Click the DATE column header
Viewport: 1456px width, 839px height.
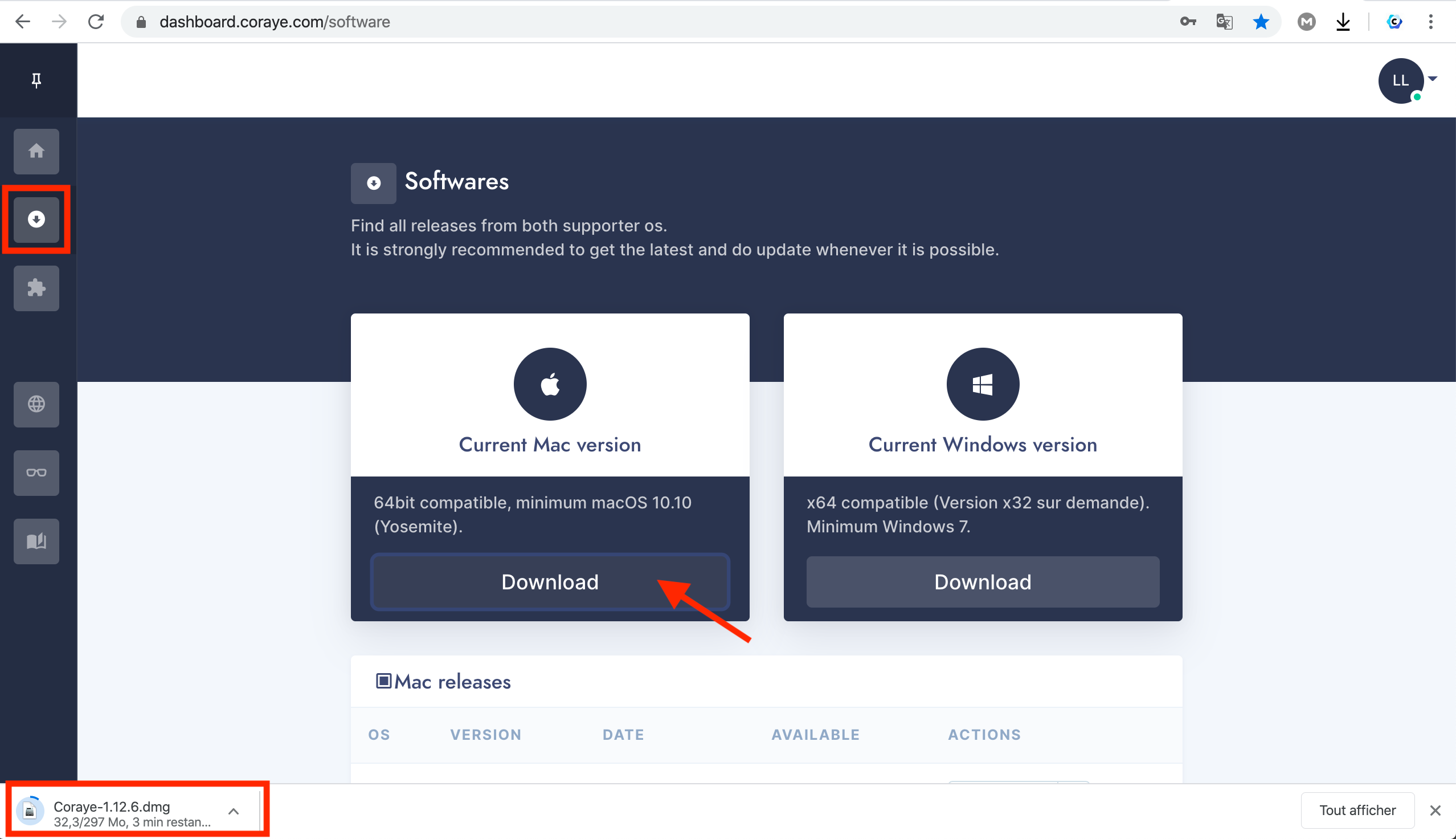(624, 735)
